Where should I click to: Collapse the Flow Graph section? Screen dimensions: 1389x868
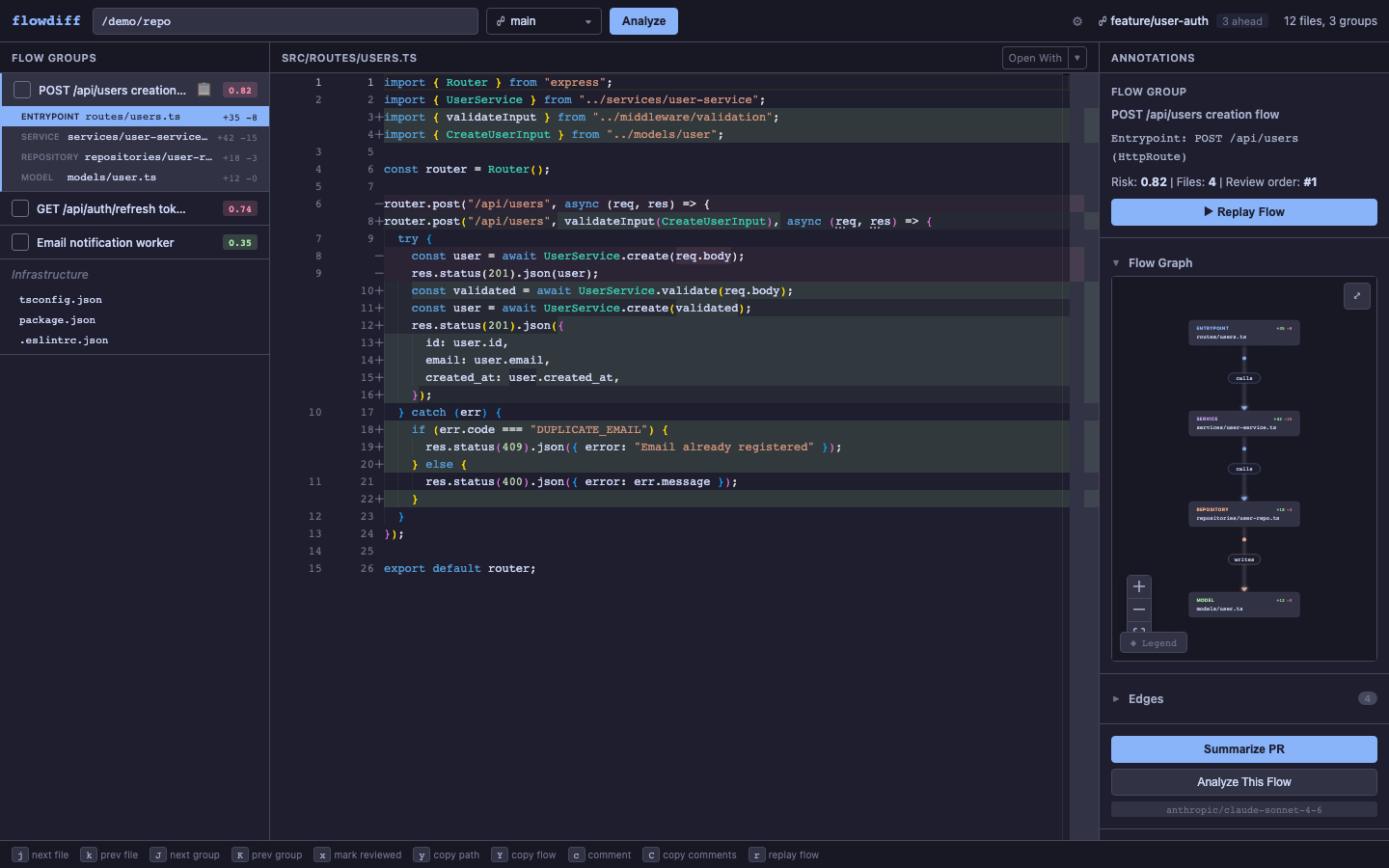pos(1116,263)
